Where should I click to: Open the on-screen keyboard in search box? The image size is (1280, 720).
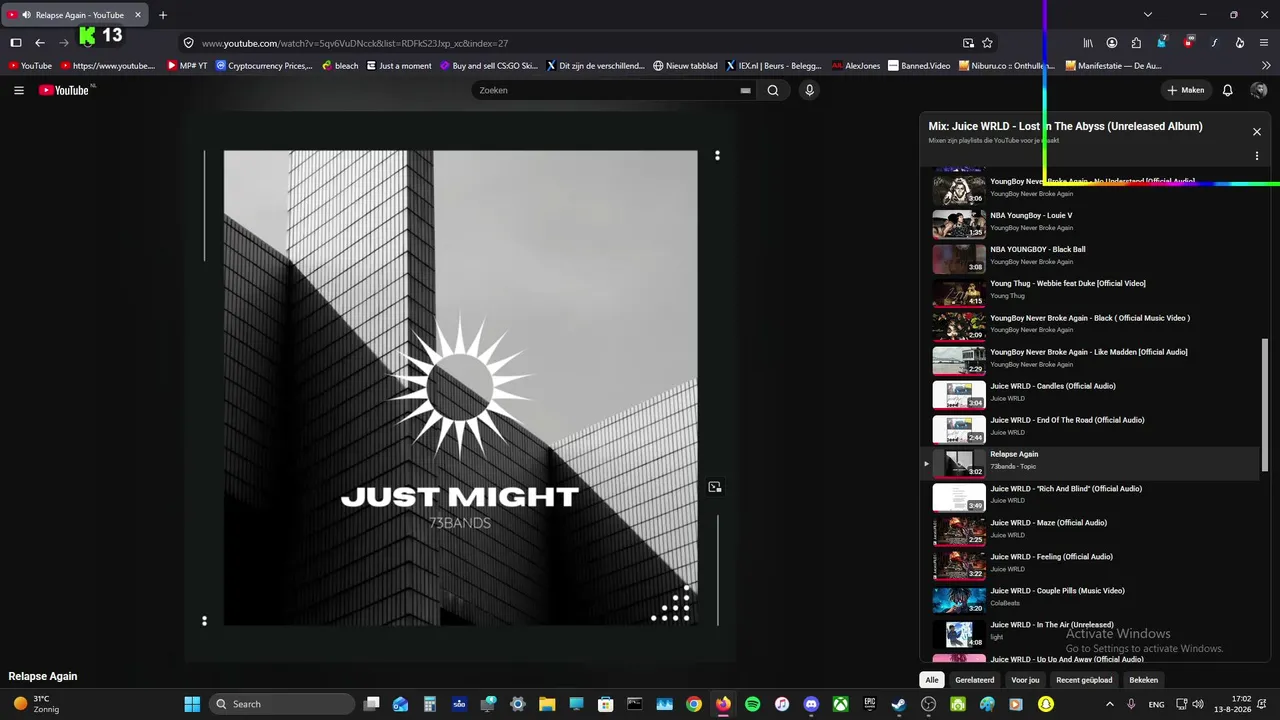tap(745, 90)
